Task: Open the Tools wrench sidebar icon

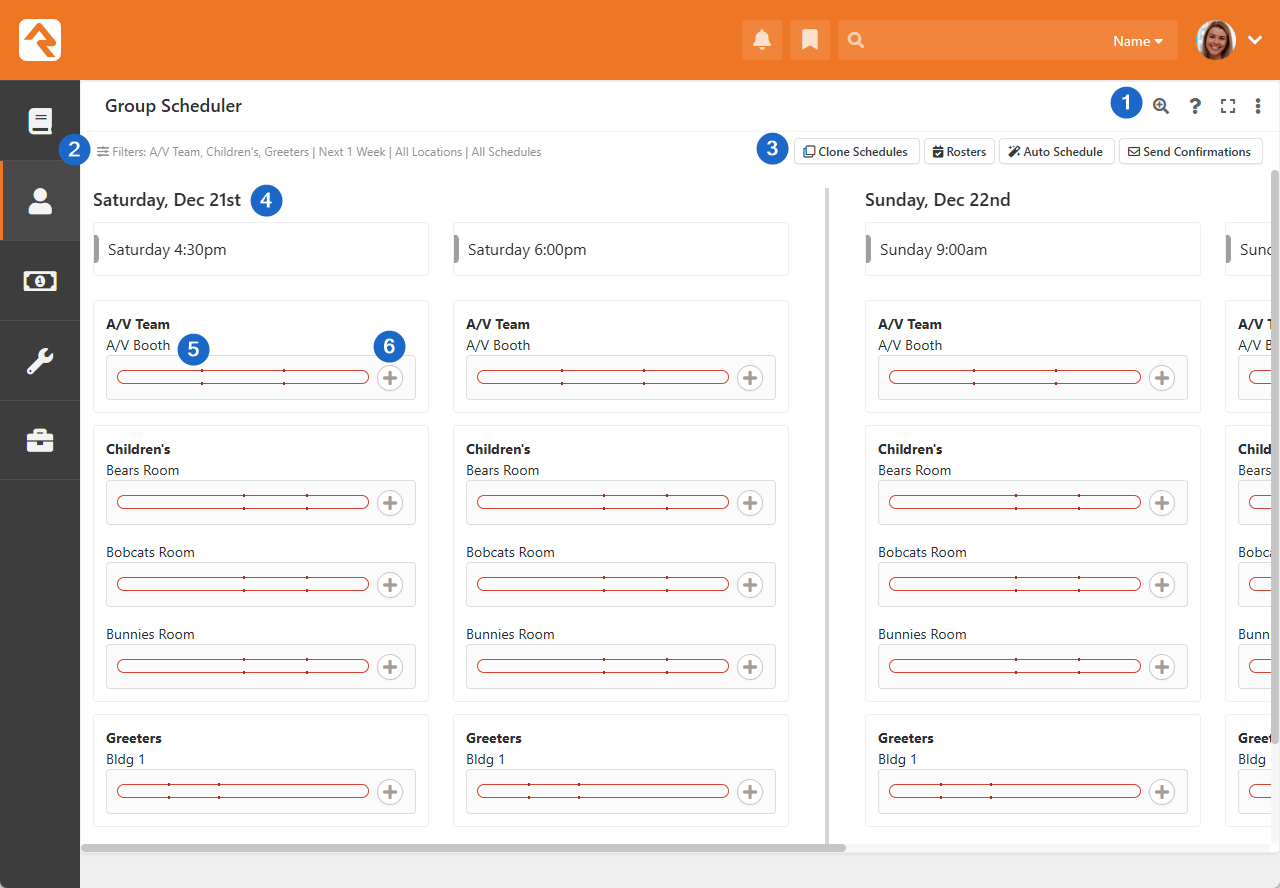Action: click(40, 361)
